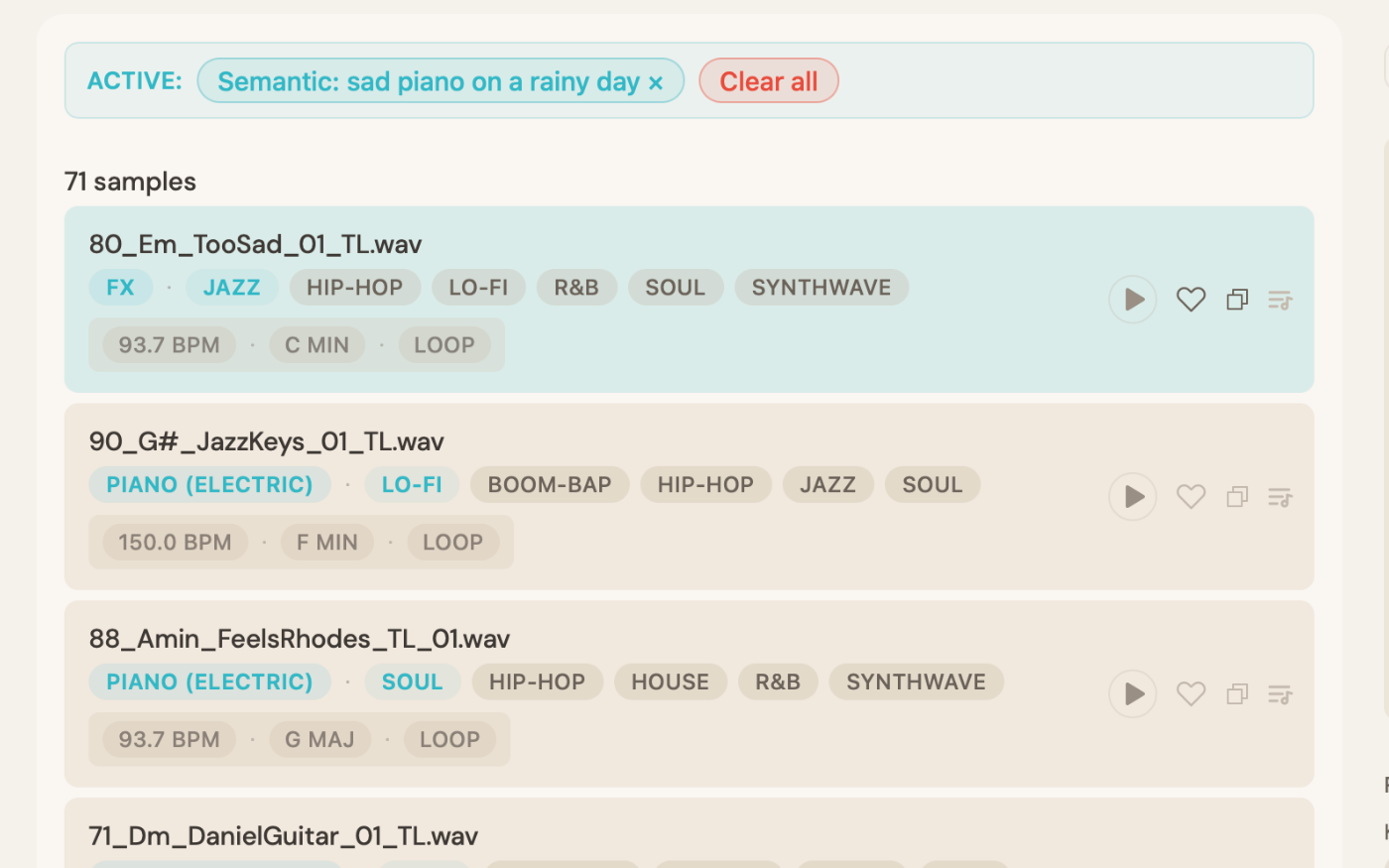Play the 88_Amin_FeelsRhodes sample

tap(1132, 693)
